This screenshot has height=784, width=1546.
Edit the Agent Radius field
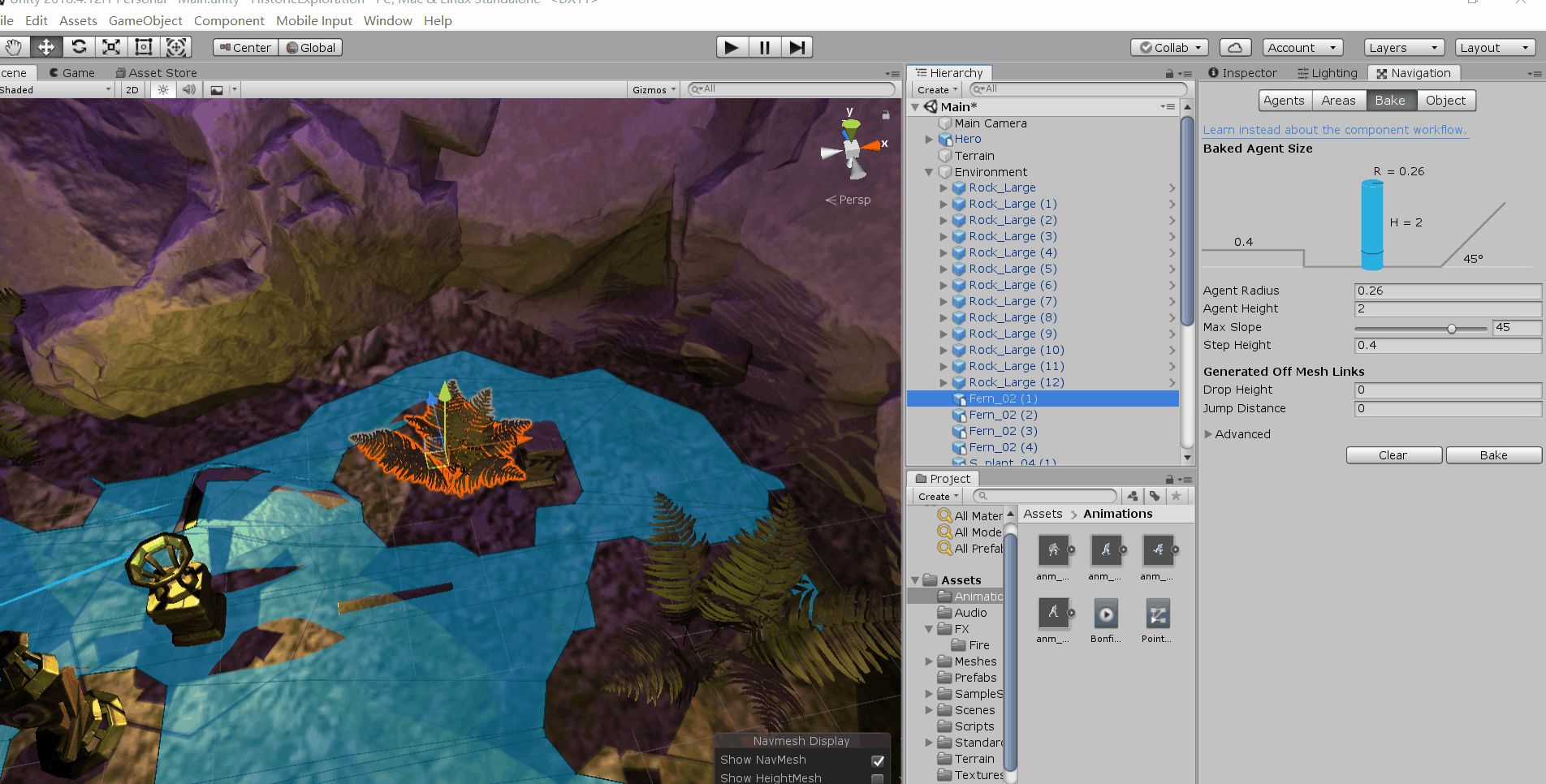[1448, 291]
